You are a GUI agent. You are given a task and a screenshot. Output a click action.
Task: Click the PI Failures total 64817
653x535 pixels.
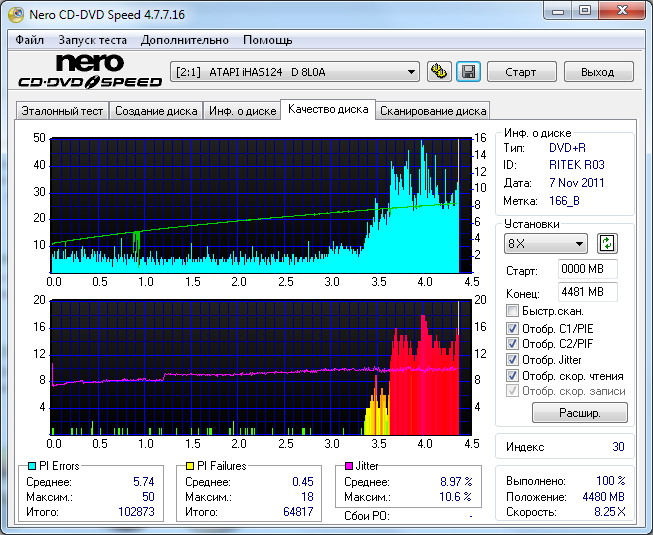(x=298, y=511)
